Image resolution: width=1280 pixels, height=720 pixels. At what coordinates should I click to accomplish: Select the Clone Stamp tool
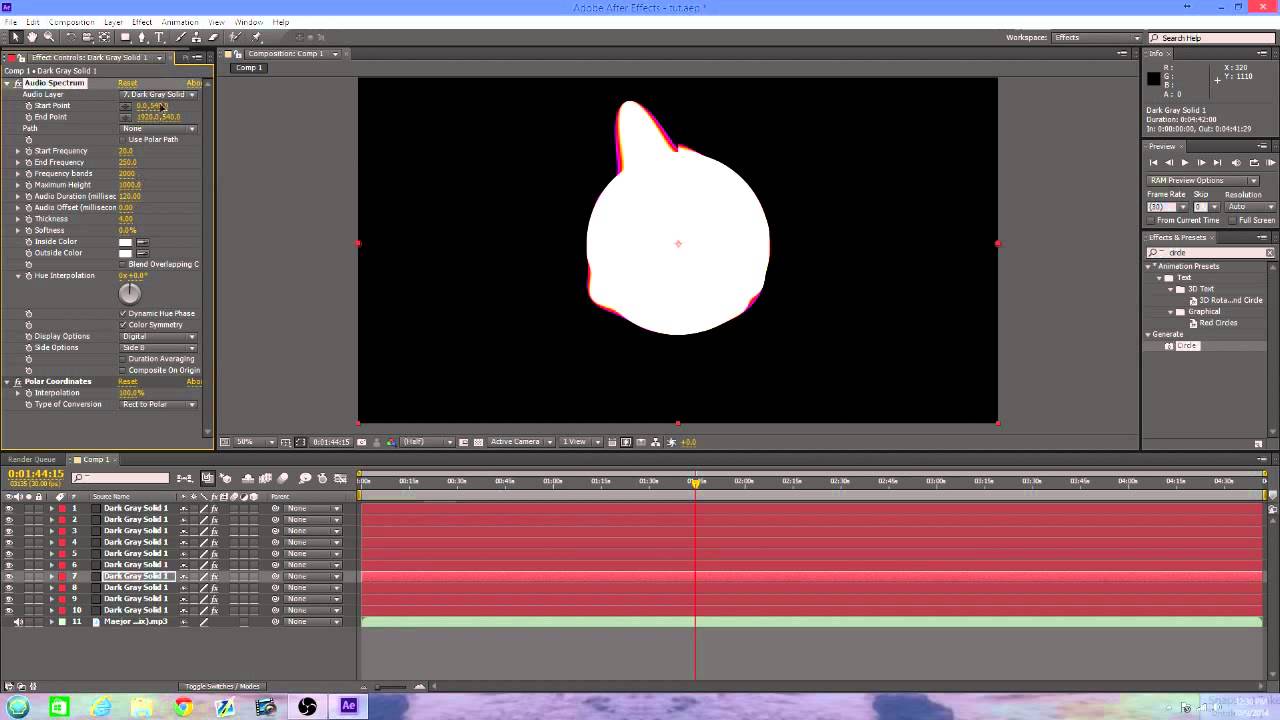tap(196, 37)
